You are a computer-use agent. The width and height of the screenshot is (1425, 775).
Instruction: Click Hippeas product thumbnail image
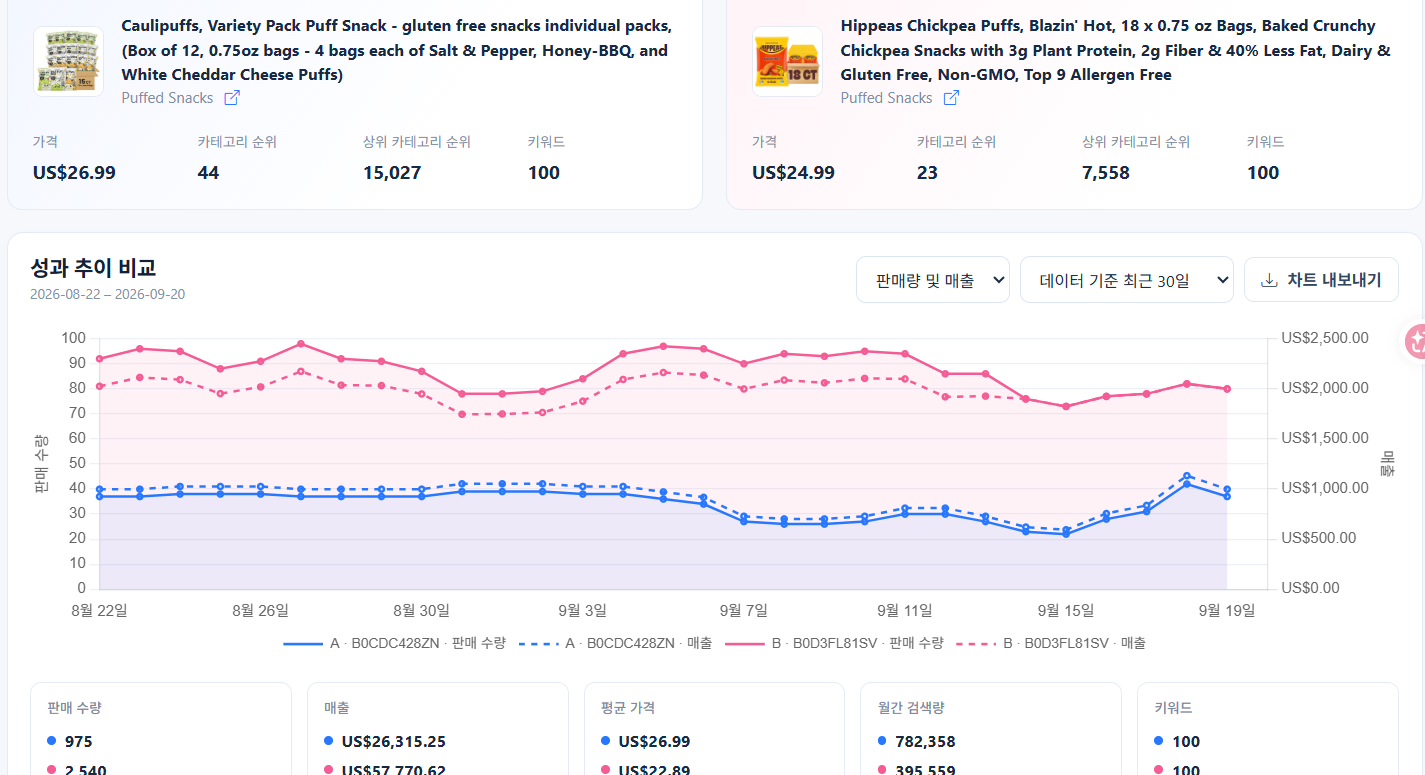point(787,62)
